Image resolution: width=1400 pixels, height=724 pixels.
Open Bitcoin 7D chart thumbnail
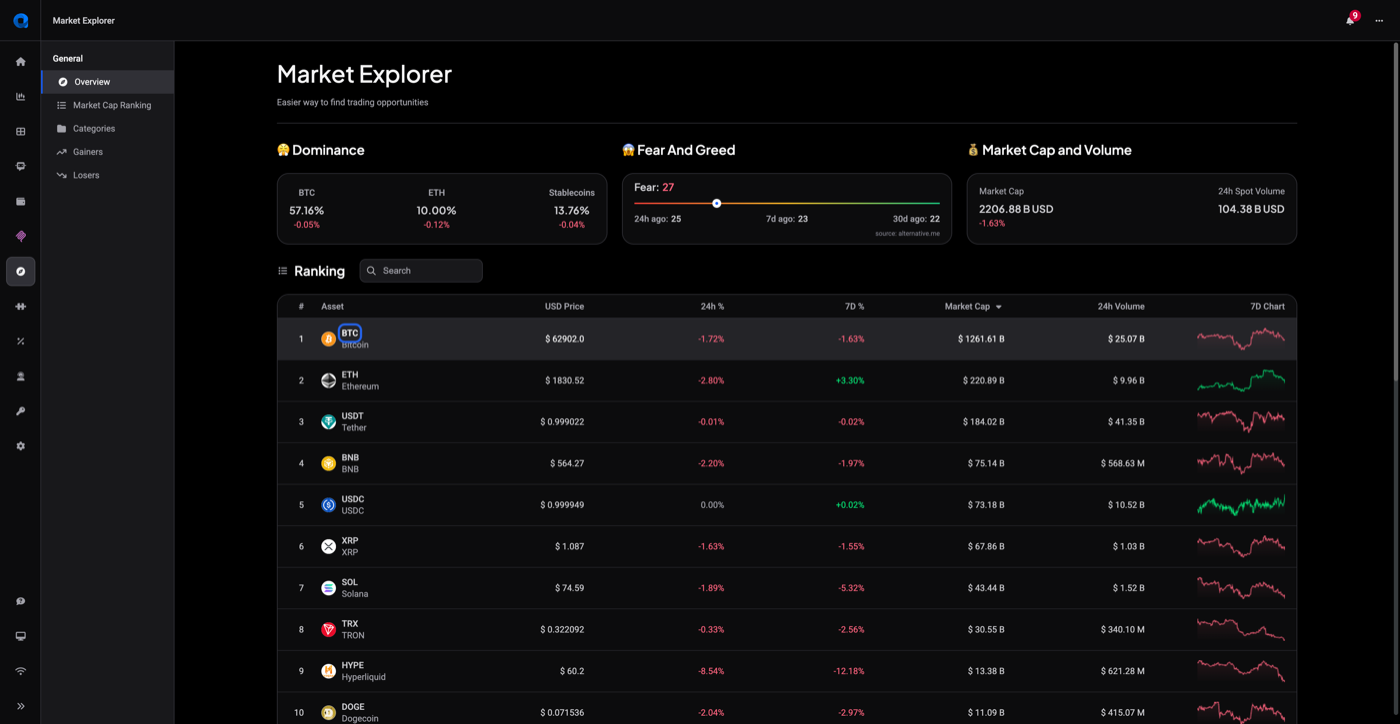coord(1241,339)
